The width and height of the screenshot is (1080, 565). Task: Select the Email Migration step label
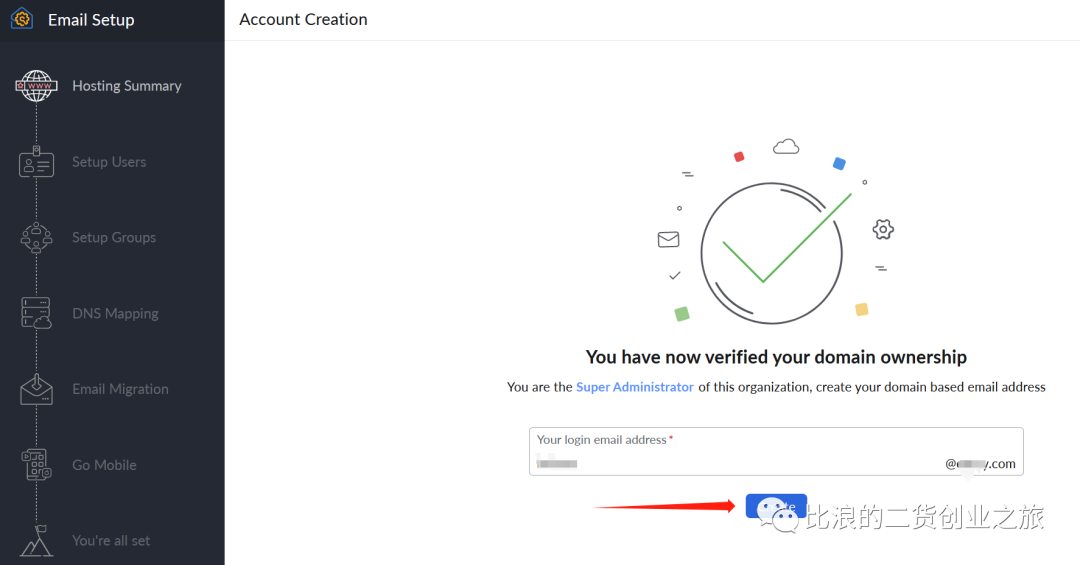point(120,389)
